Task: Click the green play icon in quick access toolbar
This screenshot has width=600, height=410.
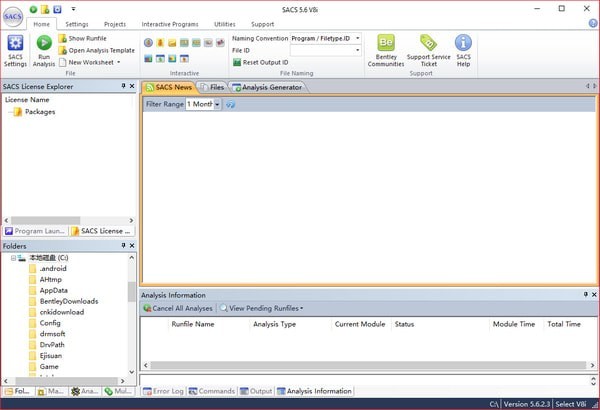Action: 33,9
